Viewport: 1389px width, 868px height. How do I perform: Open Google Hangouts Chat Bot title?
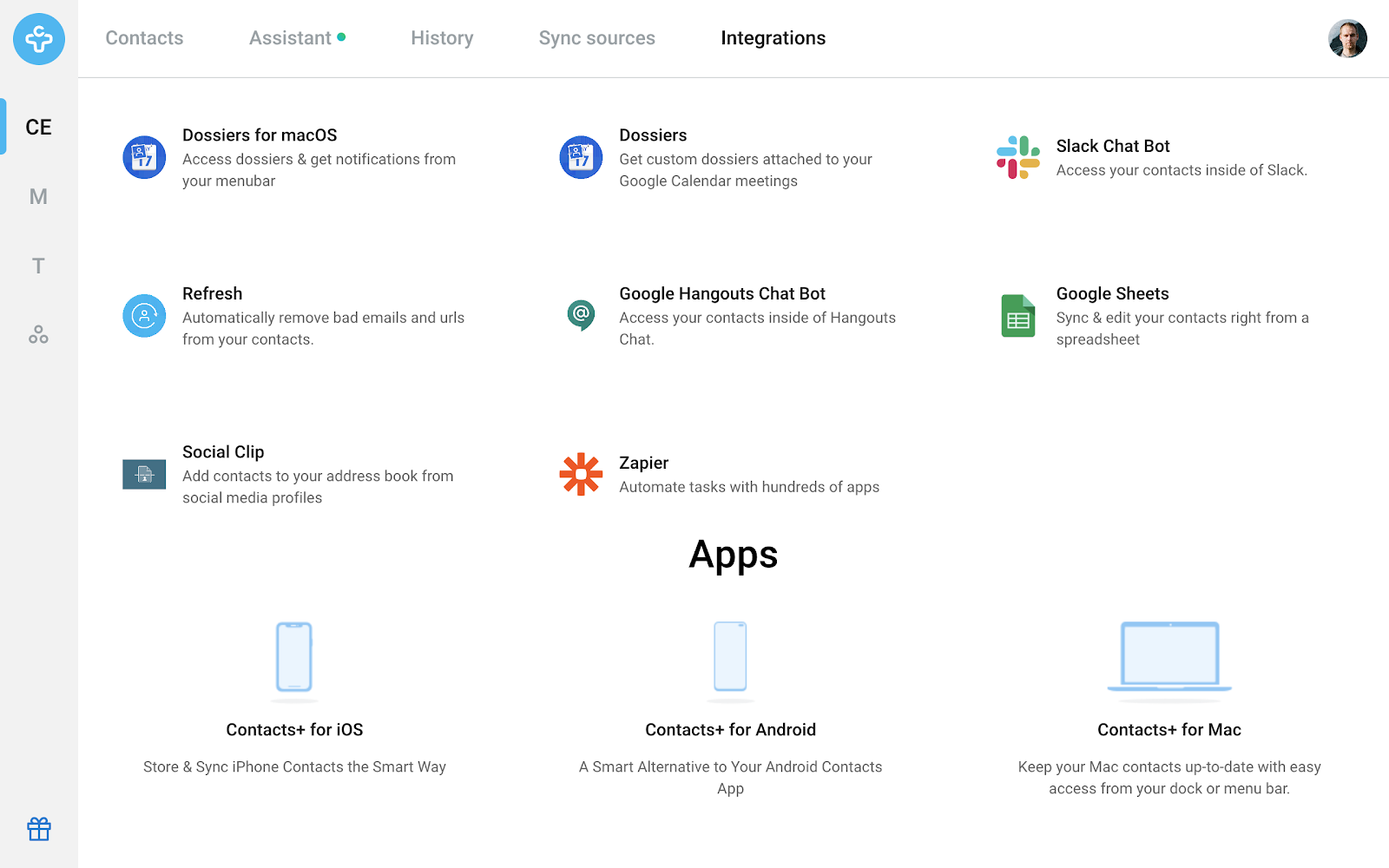722,293
